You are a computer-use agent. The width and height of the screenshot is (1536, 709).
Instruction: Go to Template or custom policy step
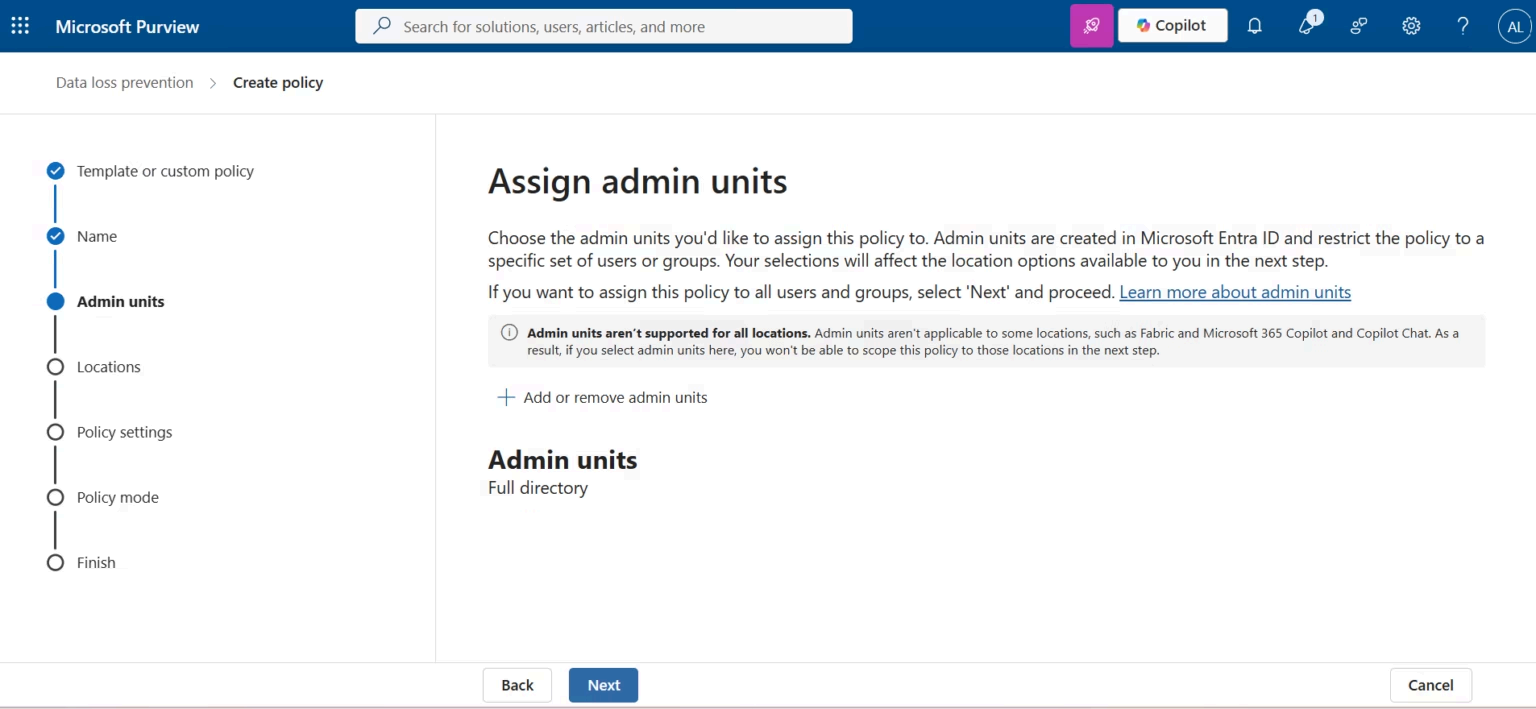[x=165, y=171]
